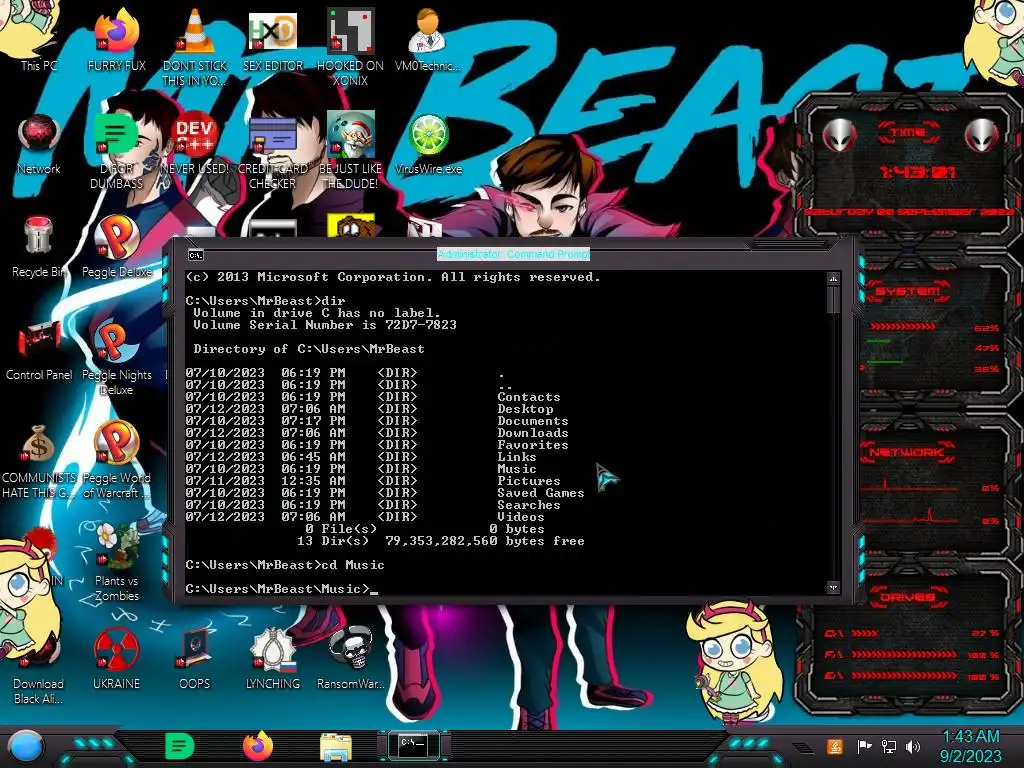
Task: Open the UKRAINE radiation icon
Action: coord(116,658)
